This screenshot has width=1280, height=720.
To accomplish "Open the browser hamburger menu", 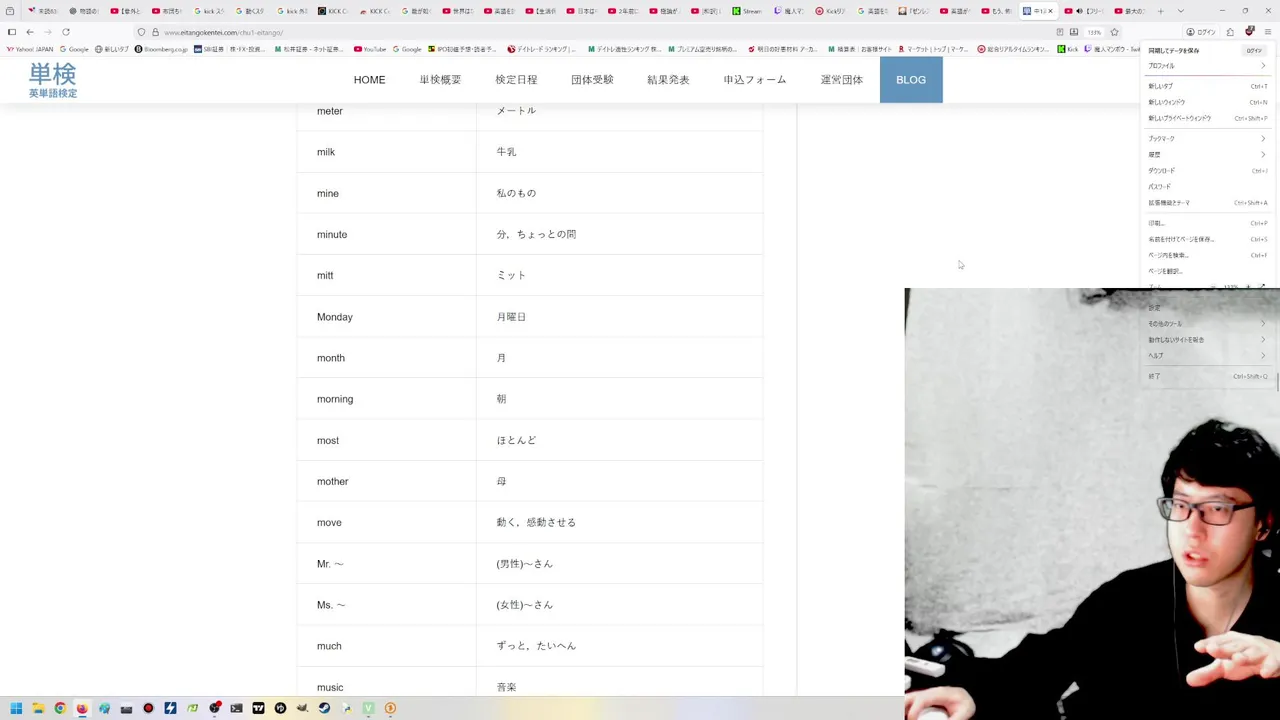I will coord(1268,32).
